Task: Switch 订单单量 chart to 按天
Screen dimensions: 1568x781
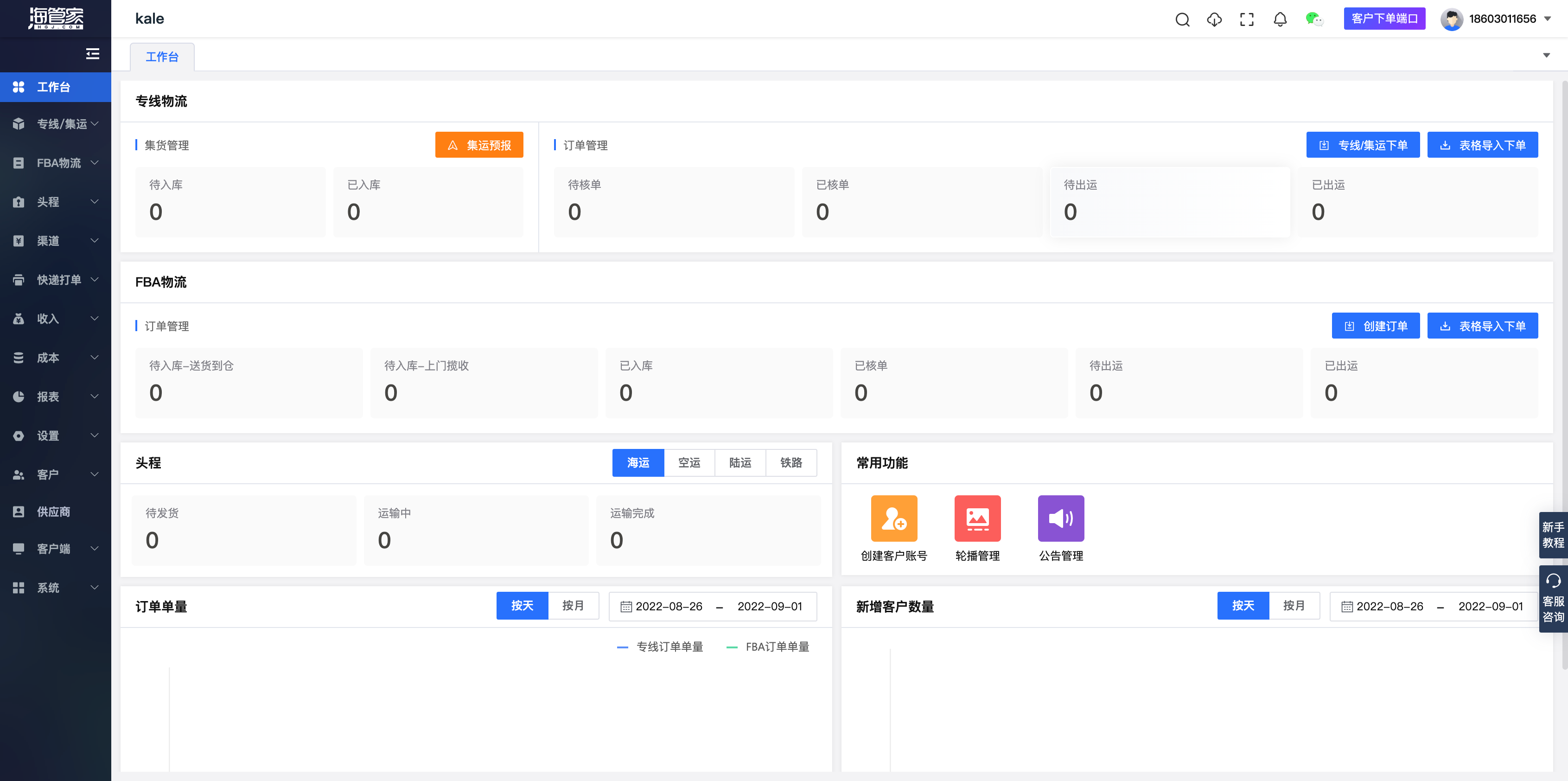Action: (x=522, y=606)
